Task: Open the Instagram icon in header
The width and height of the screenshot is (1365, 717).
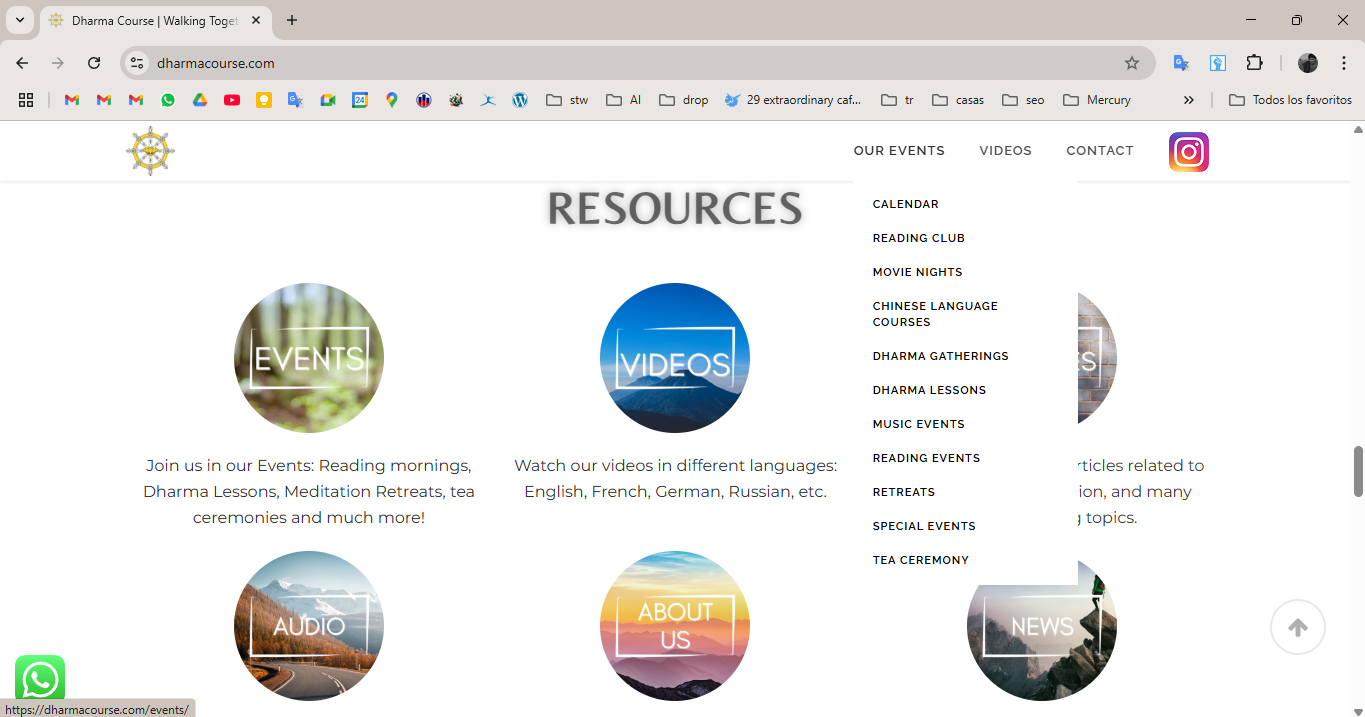Action: 1188,152
